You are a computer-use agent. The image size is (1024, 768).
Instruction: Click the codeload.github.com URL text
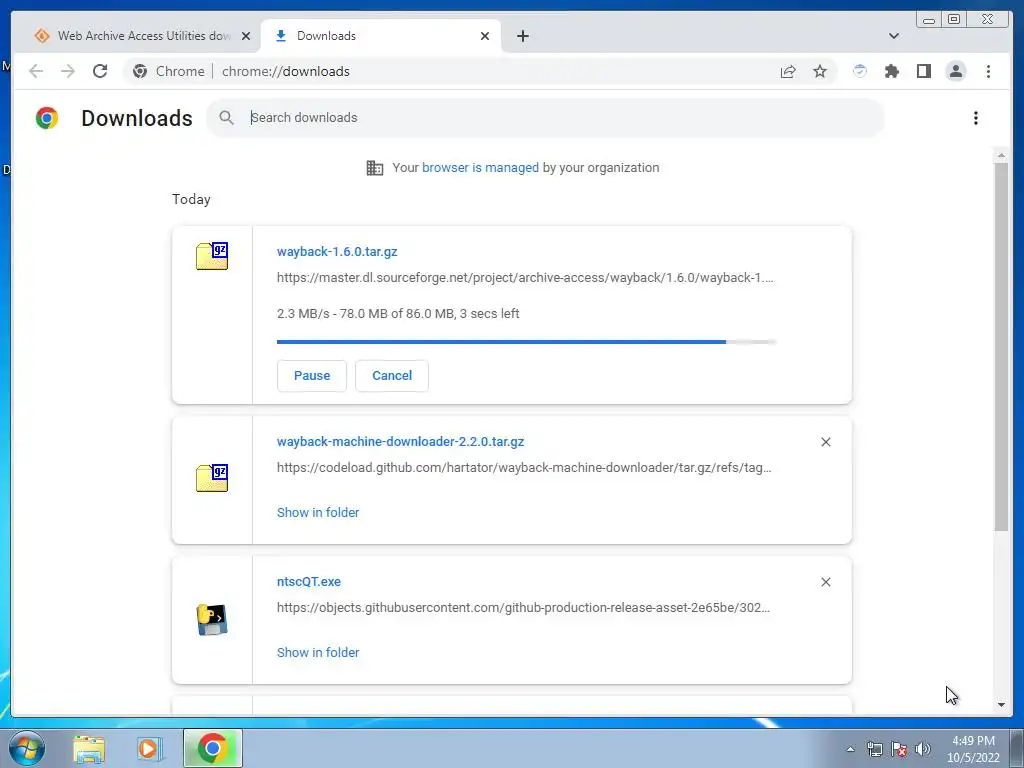pos(524,468)
